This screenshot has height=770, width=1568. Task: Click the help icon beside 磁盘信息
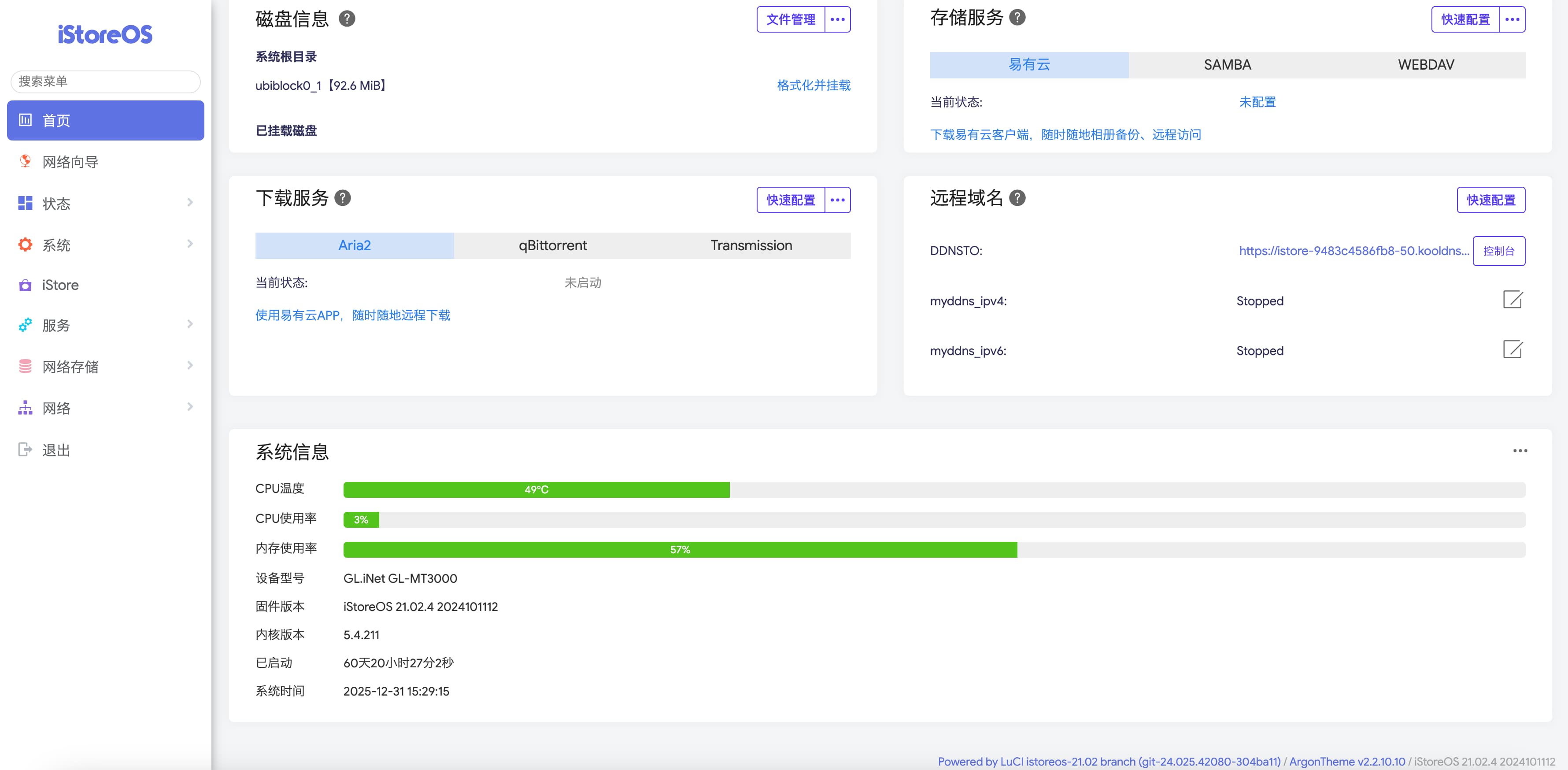(x=346, y=19)
